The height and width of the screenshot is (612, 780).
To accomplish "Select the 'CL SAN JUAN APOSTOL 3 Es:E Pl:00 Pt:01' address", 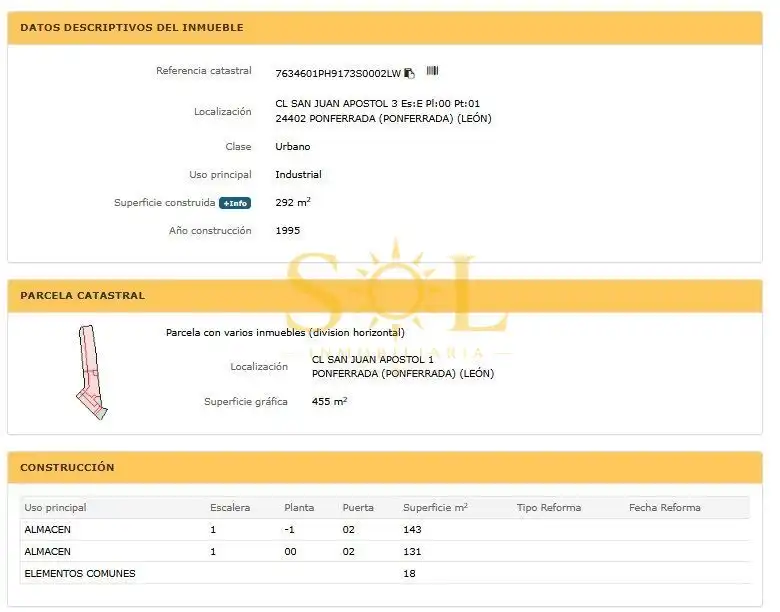I will [x=378, y=103].
